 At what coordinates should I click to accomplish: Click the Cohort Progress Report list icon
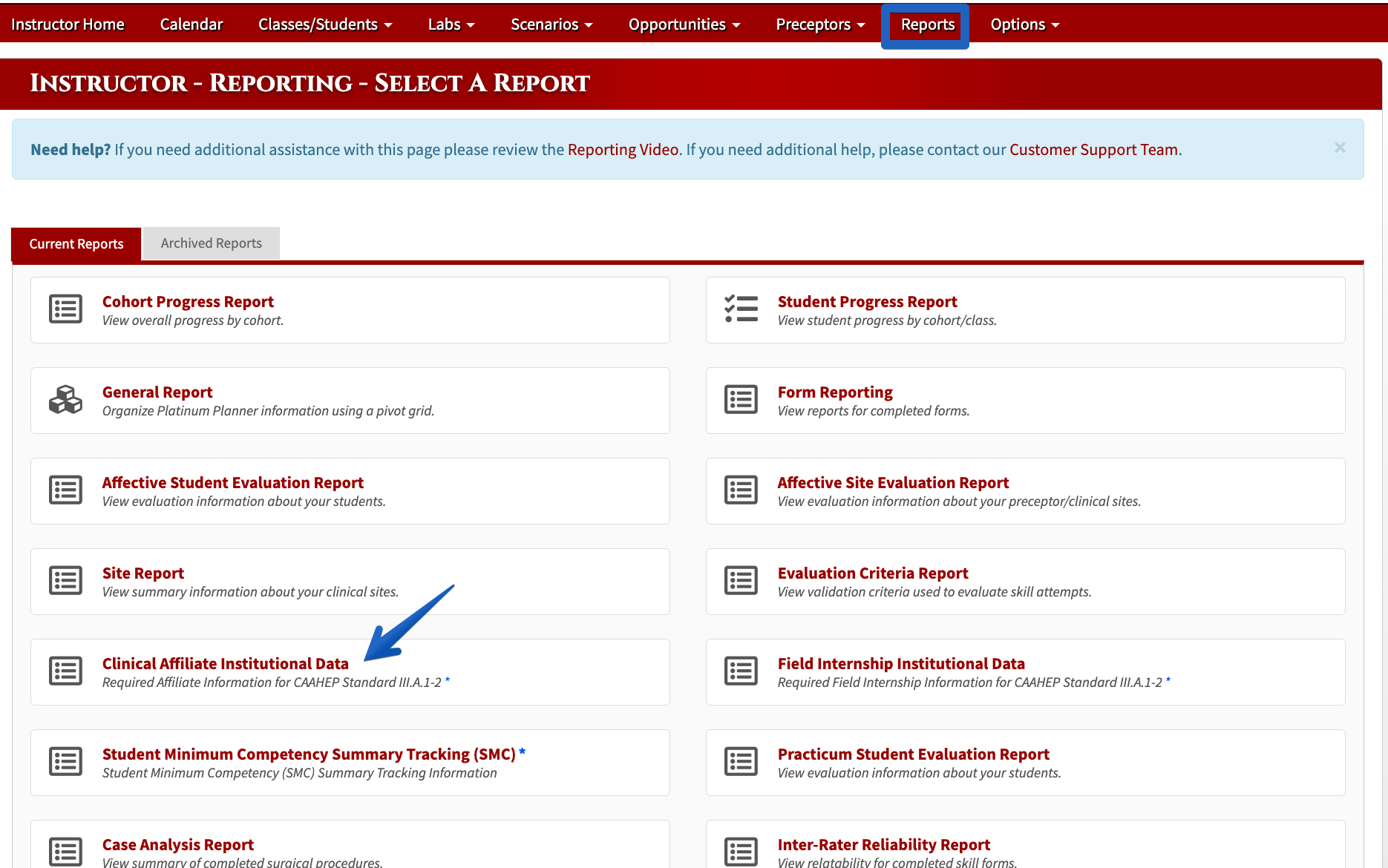tap(65, 309)
